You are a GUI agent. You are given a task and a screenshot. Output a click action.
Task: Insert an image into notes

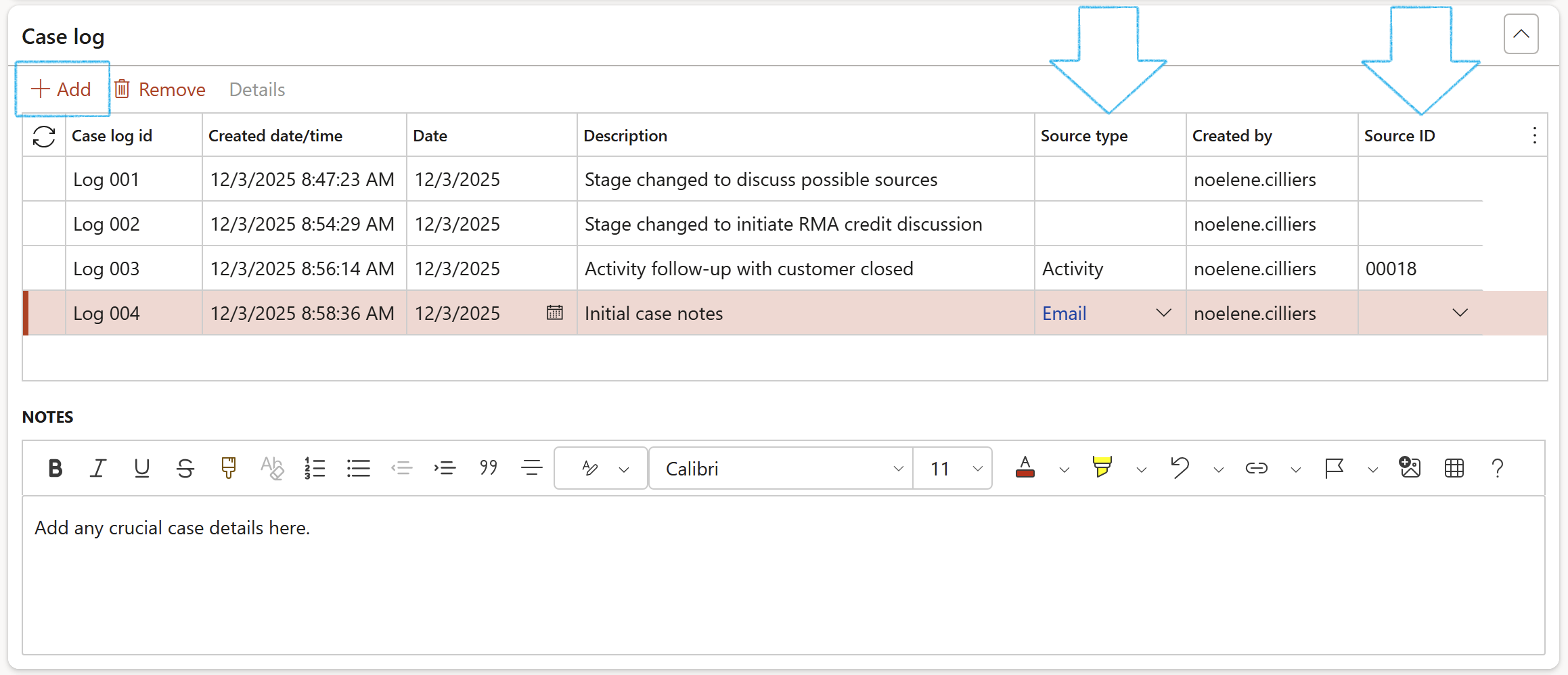point(1410,468)
